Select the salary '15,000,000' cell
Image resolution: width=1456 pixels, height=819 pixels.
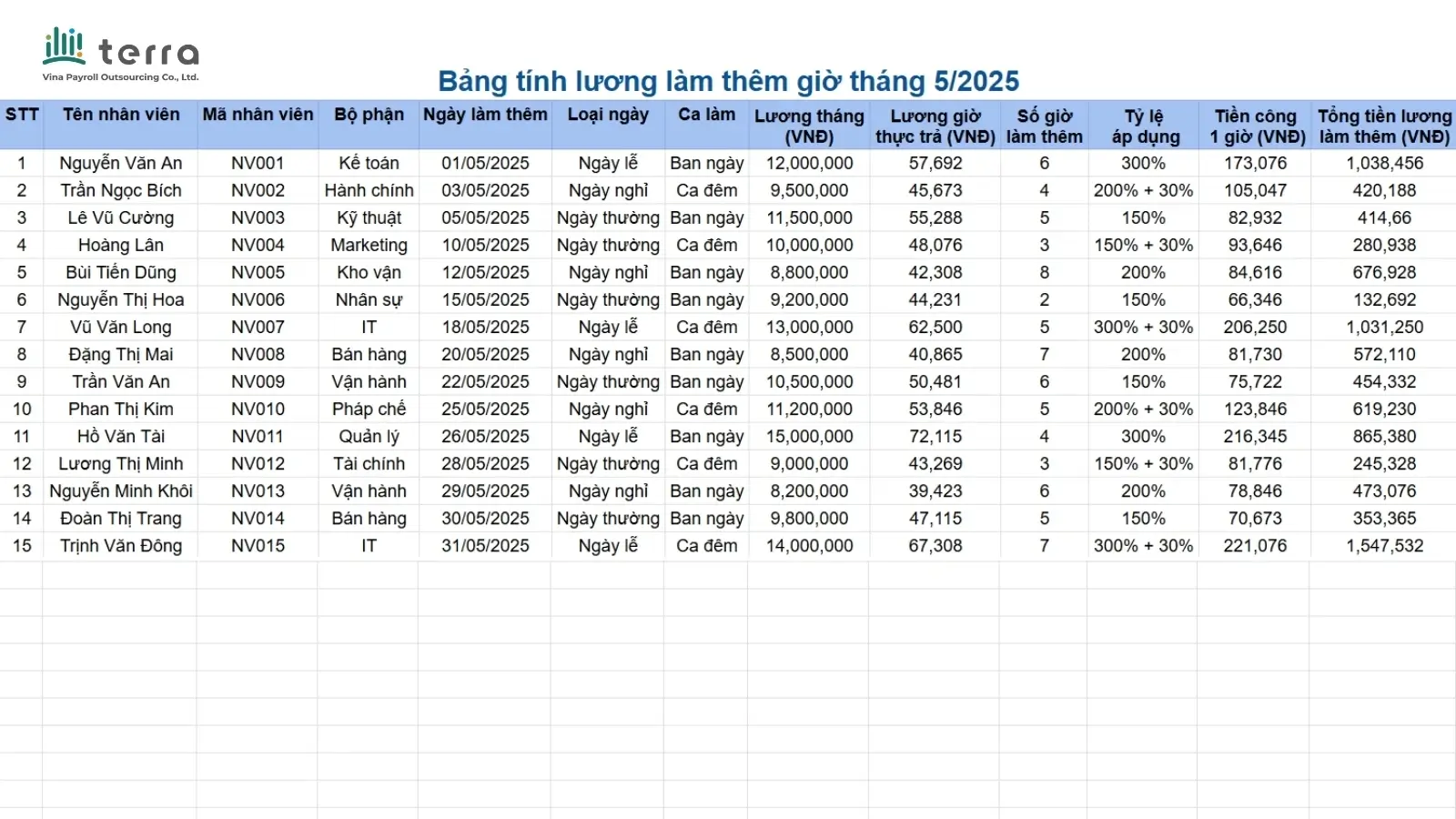point(809,436)
